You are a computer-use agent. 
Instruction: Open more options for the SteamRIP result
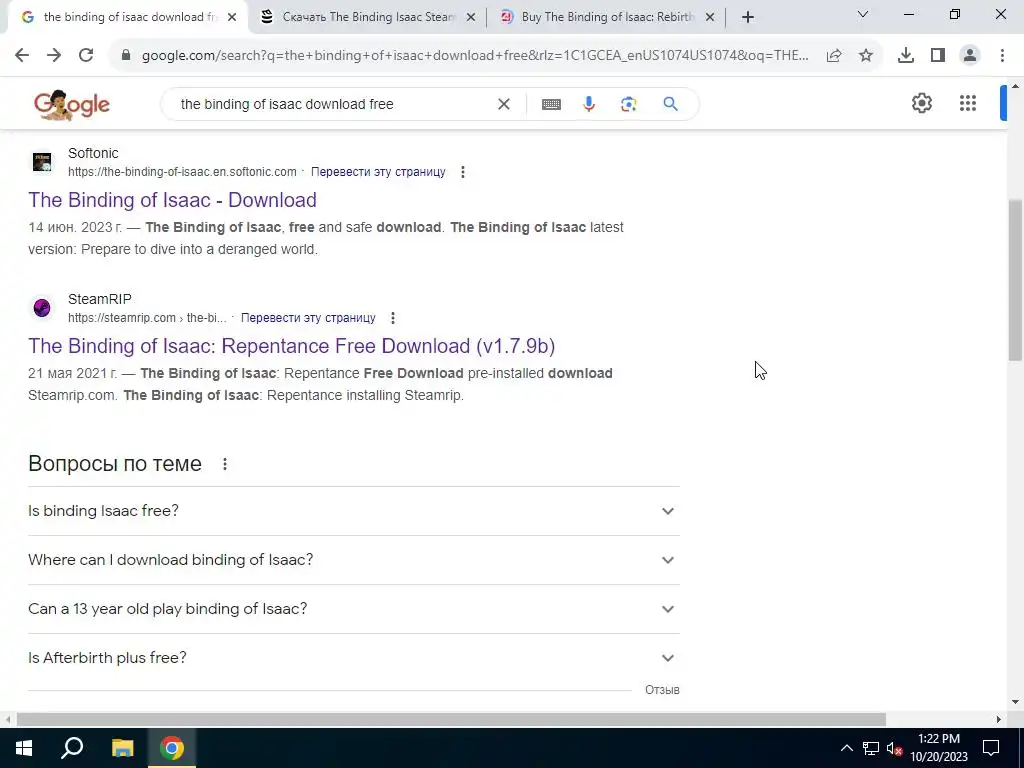(392, 318)
